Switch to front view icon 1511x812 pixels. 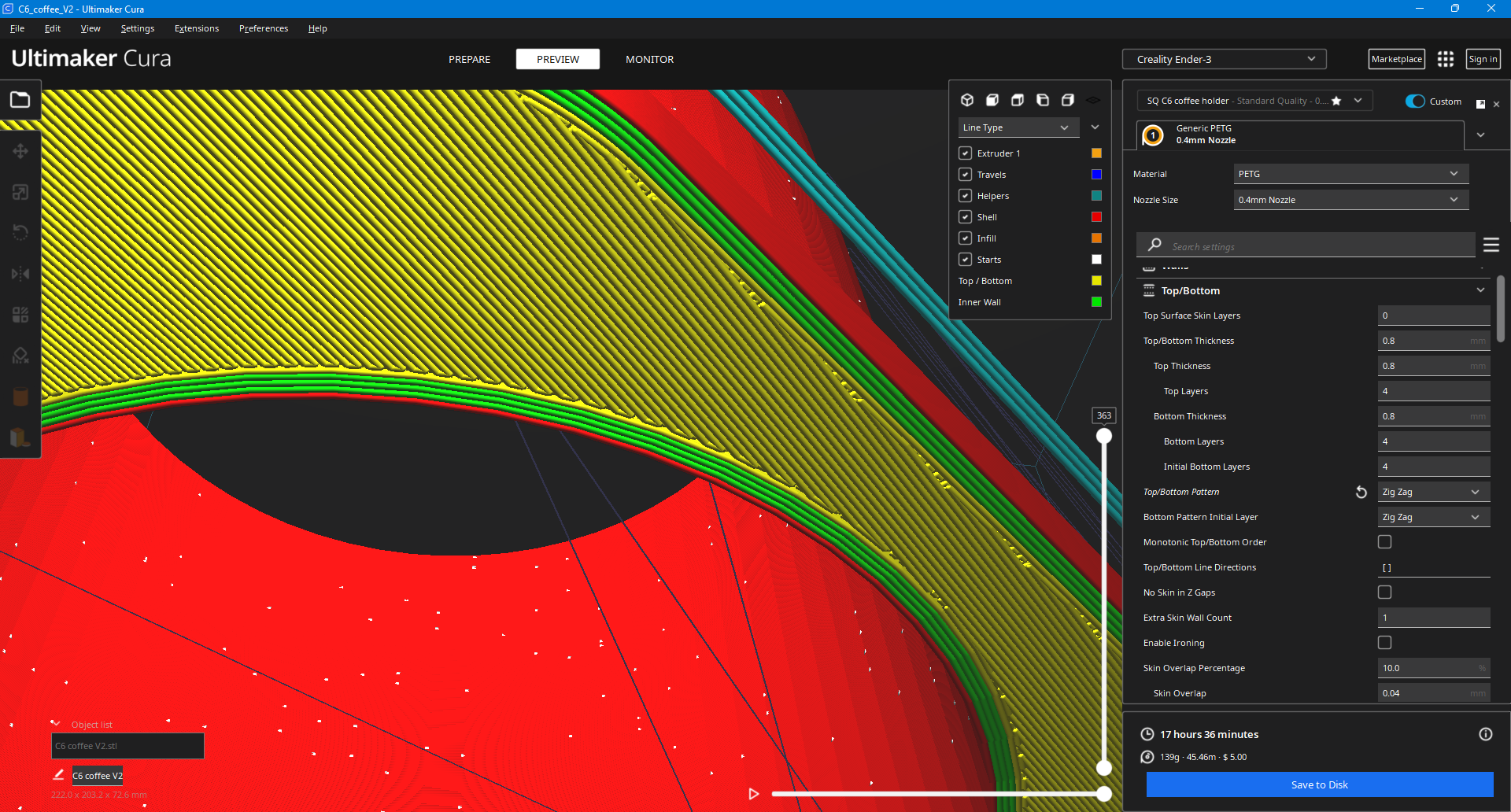(x=992, y=100)
